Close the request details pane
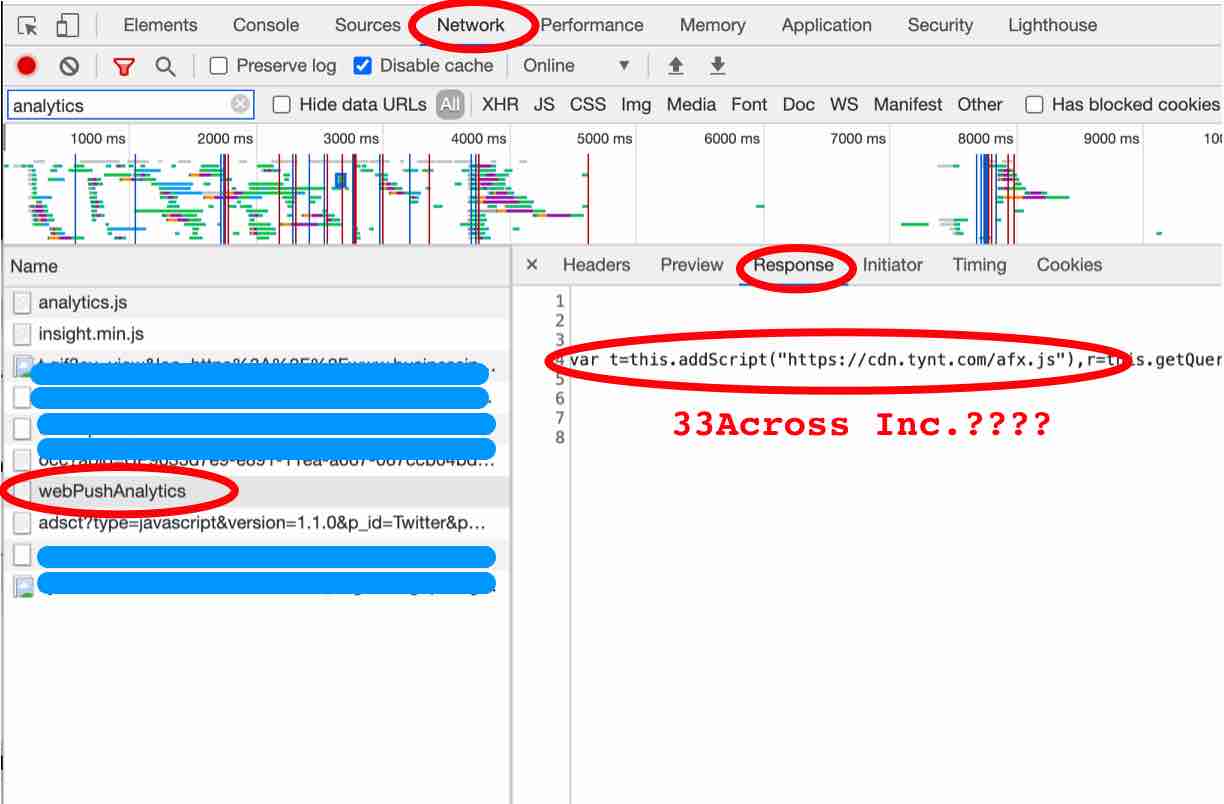1224x804 pixels. click(532, 265)
